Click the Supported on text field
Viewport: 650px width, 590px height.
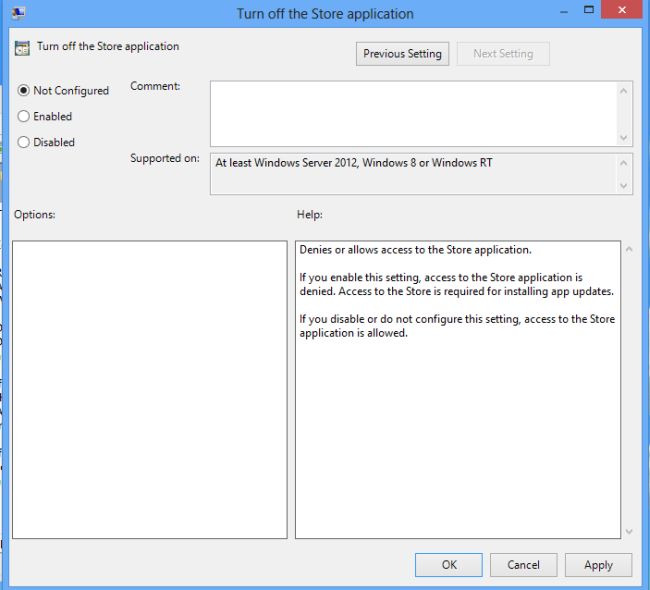point(413,174)
